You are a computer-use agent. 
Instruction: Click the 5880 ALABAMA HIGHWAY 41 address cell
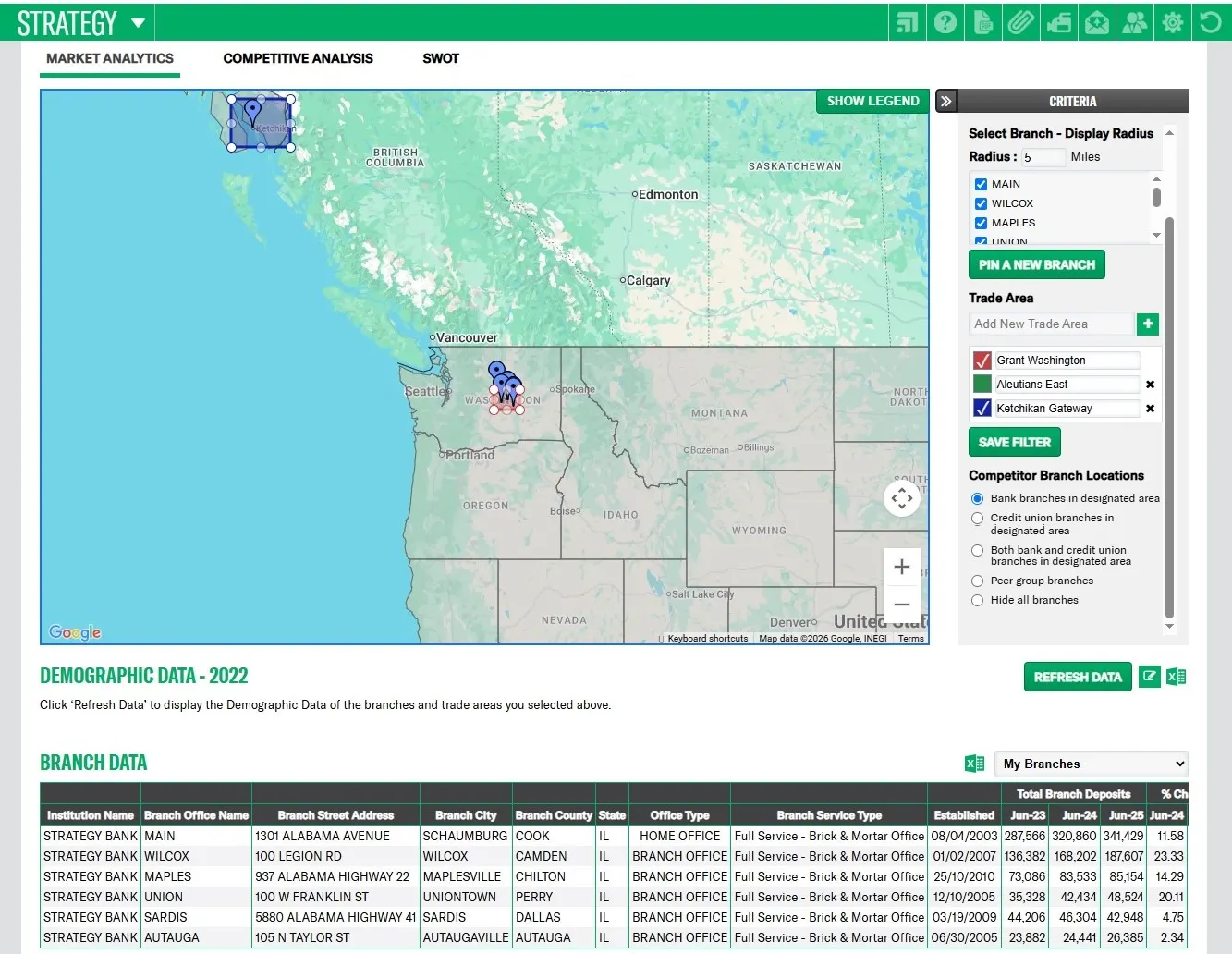[x=335, y=917]
